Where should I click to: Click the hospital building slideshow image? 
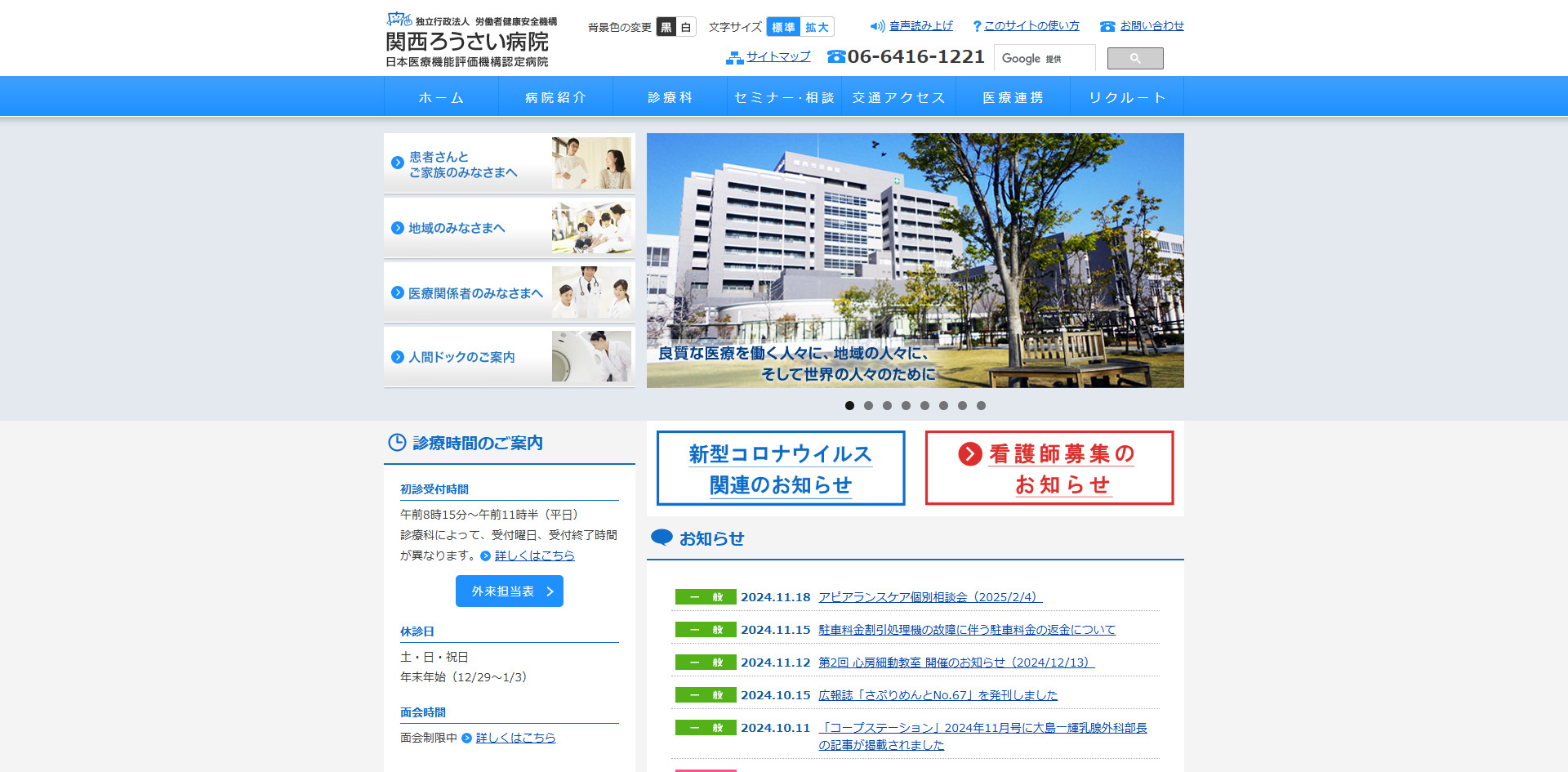pyautogui.click(x=915, y=261)
